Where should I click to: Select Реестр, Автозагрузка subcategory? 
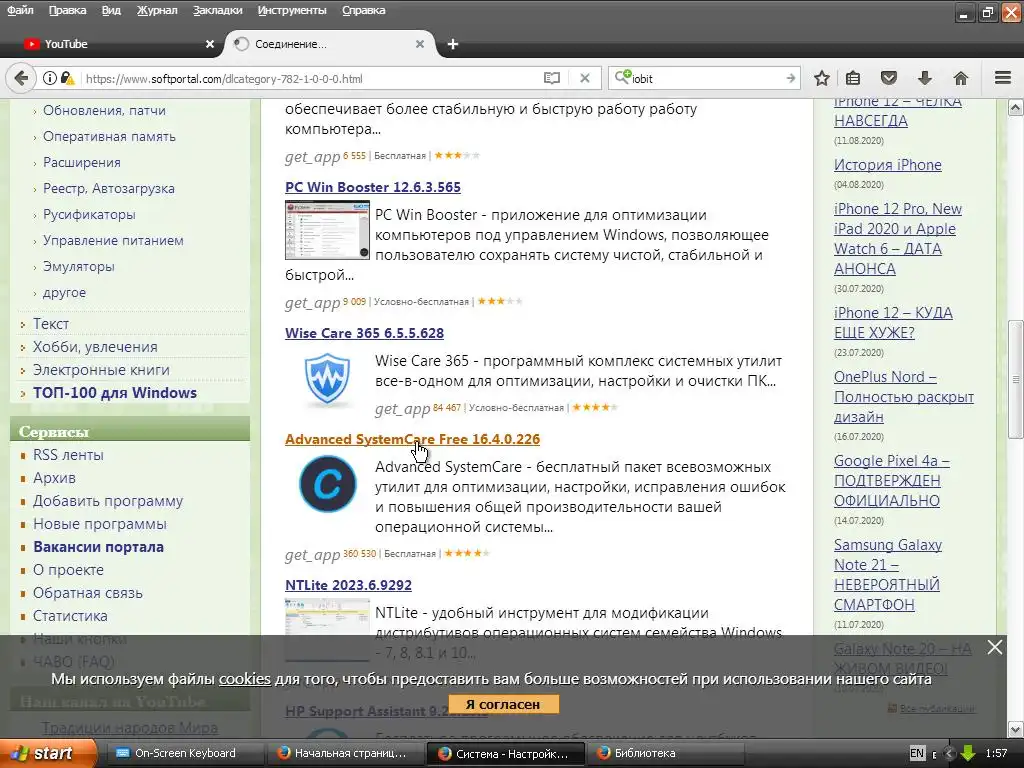(109, 189)
